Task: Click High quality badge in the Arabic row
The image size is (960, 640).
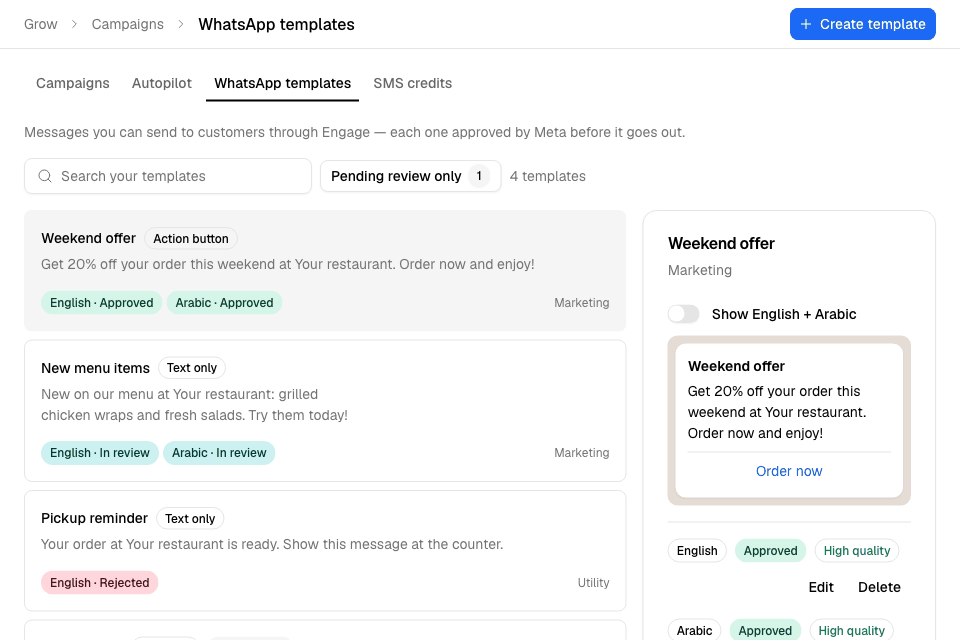Action: (852, 631)
